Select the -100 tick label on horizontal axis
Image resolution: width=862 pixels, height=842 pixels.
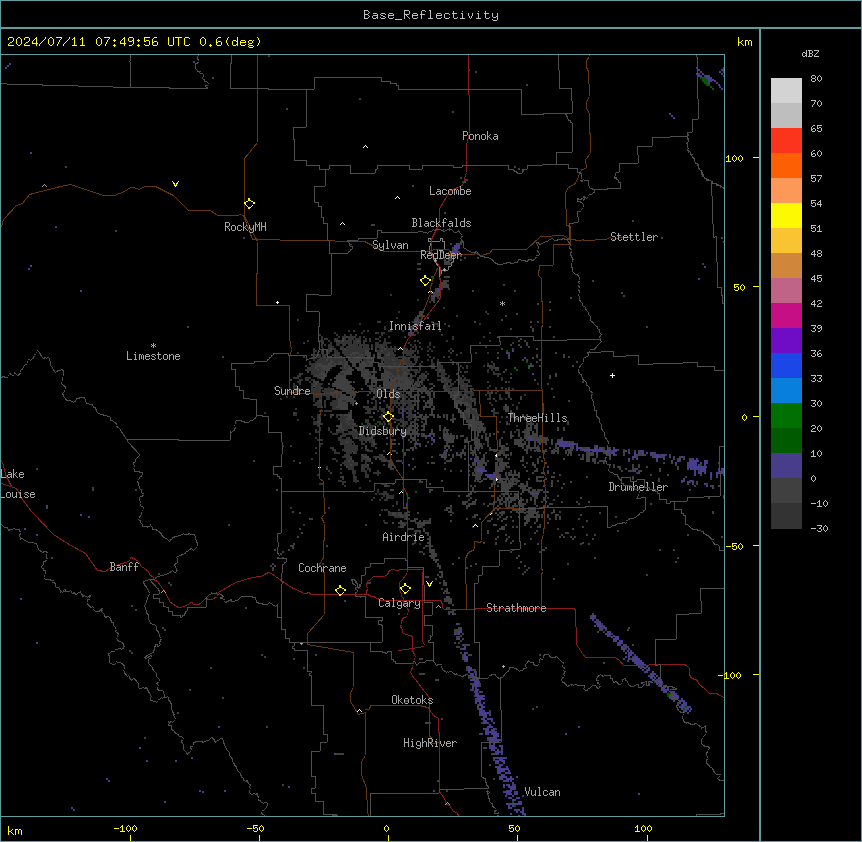[x=125, y=828]
